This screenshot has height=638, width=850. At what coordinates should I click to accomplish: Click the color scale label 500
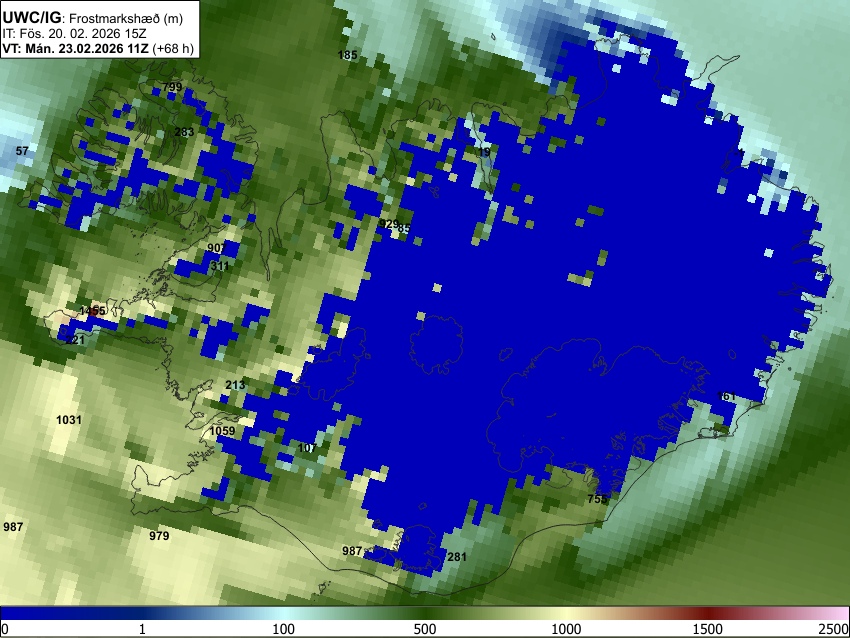pos(425,629)
